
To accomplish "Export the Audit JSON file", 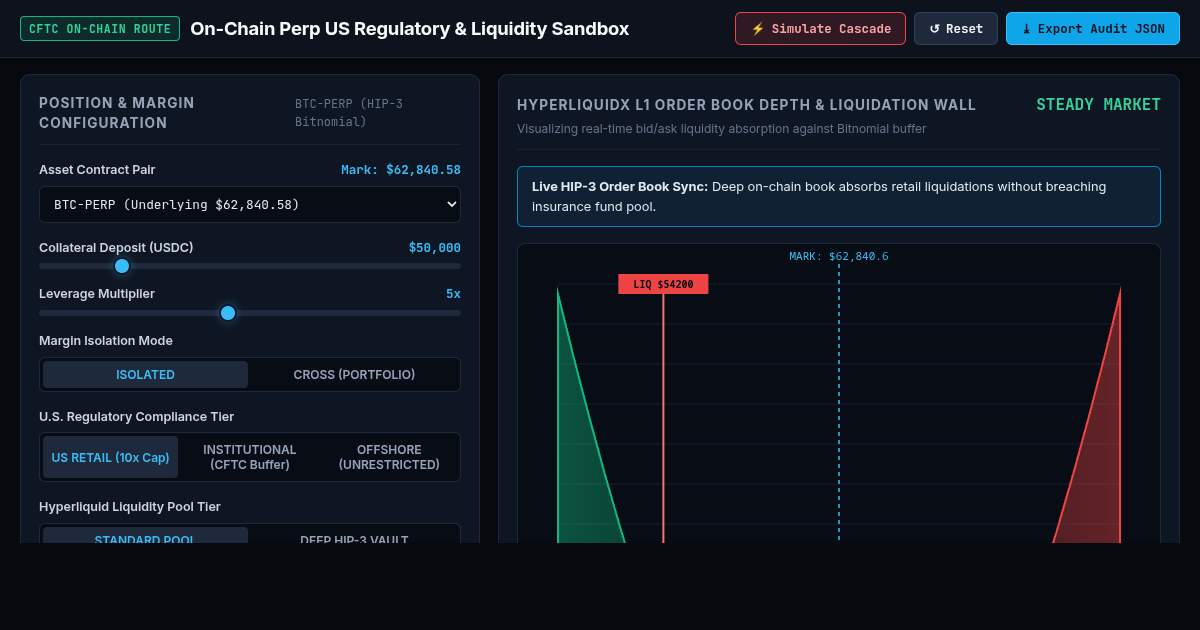I will (x=1093, y=28).
